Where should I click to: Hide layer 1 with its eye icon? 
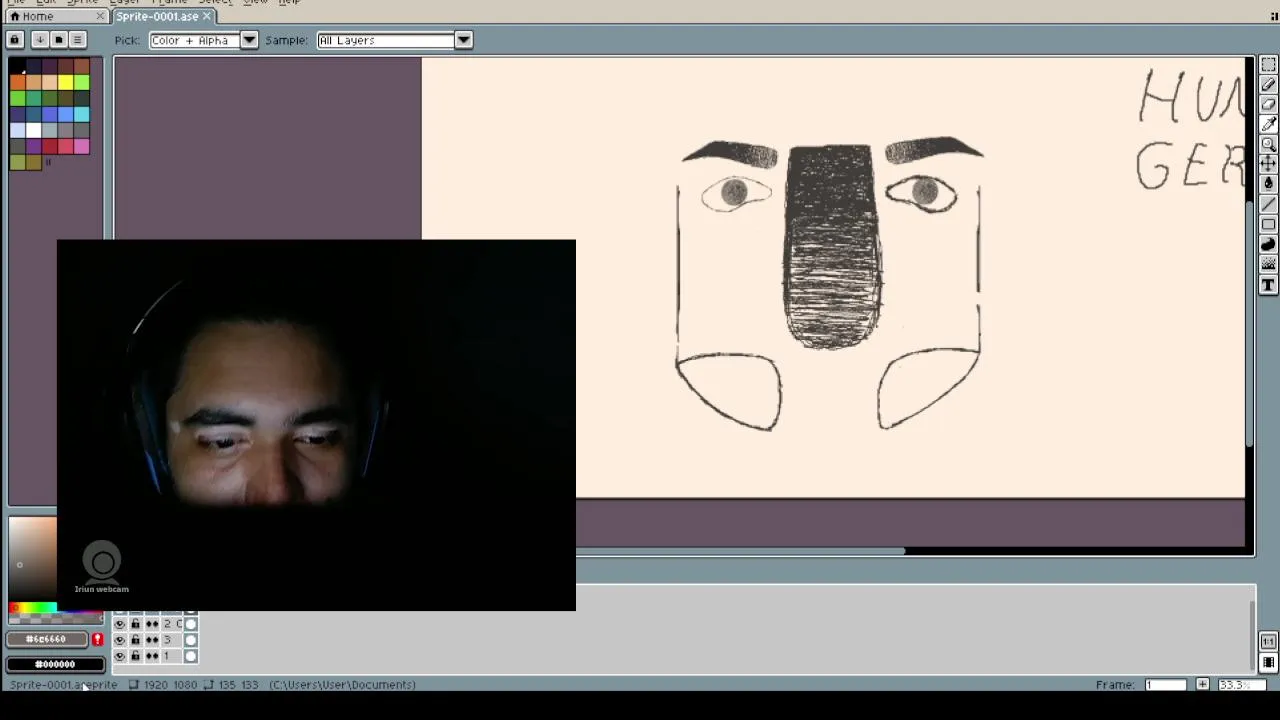click(x=120, y=656)
